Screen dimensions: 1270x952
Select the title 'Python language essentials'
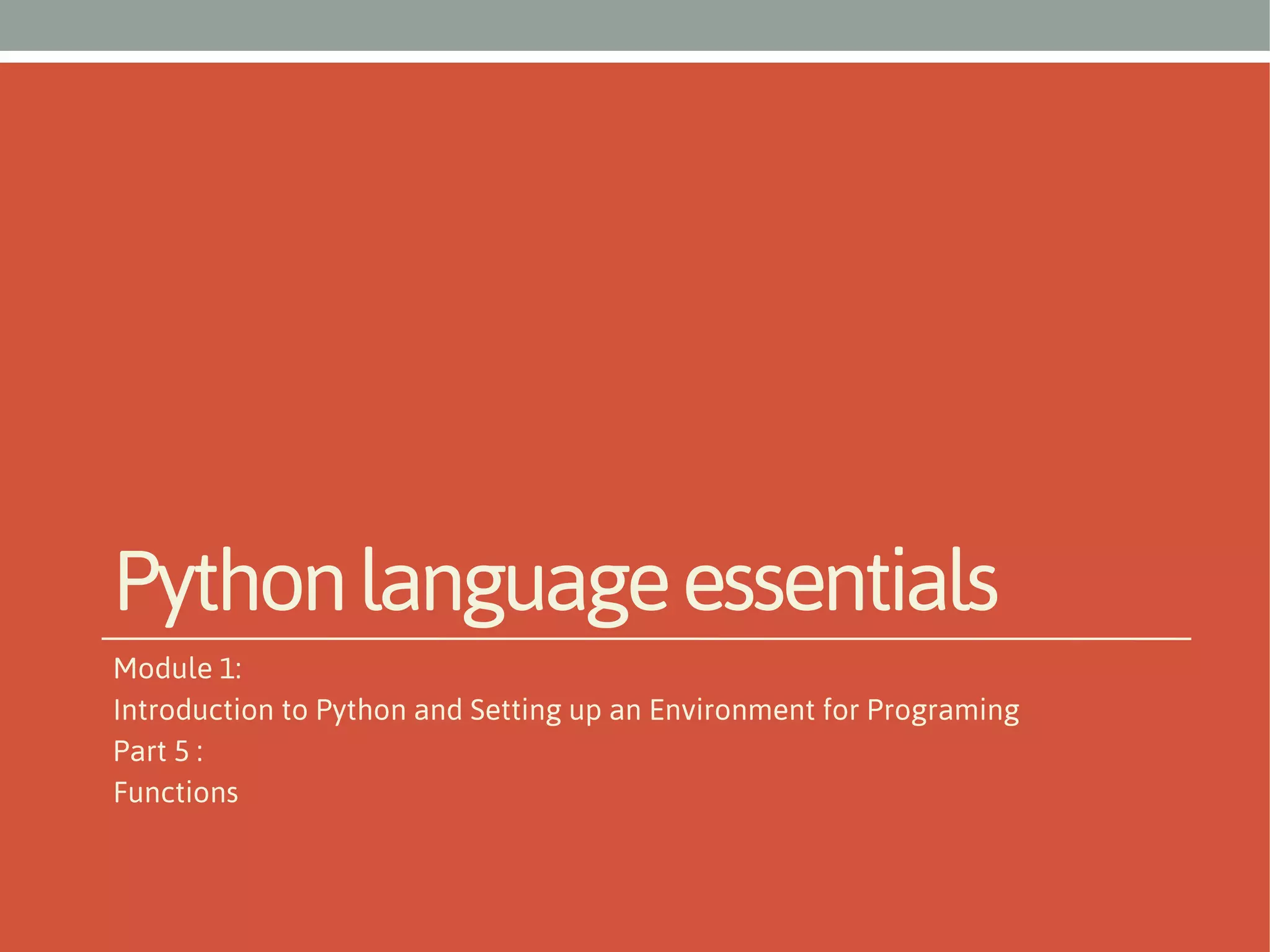(x=556, y=586)
